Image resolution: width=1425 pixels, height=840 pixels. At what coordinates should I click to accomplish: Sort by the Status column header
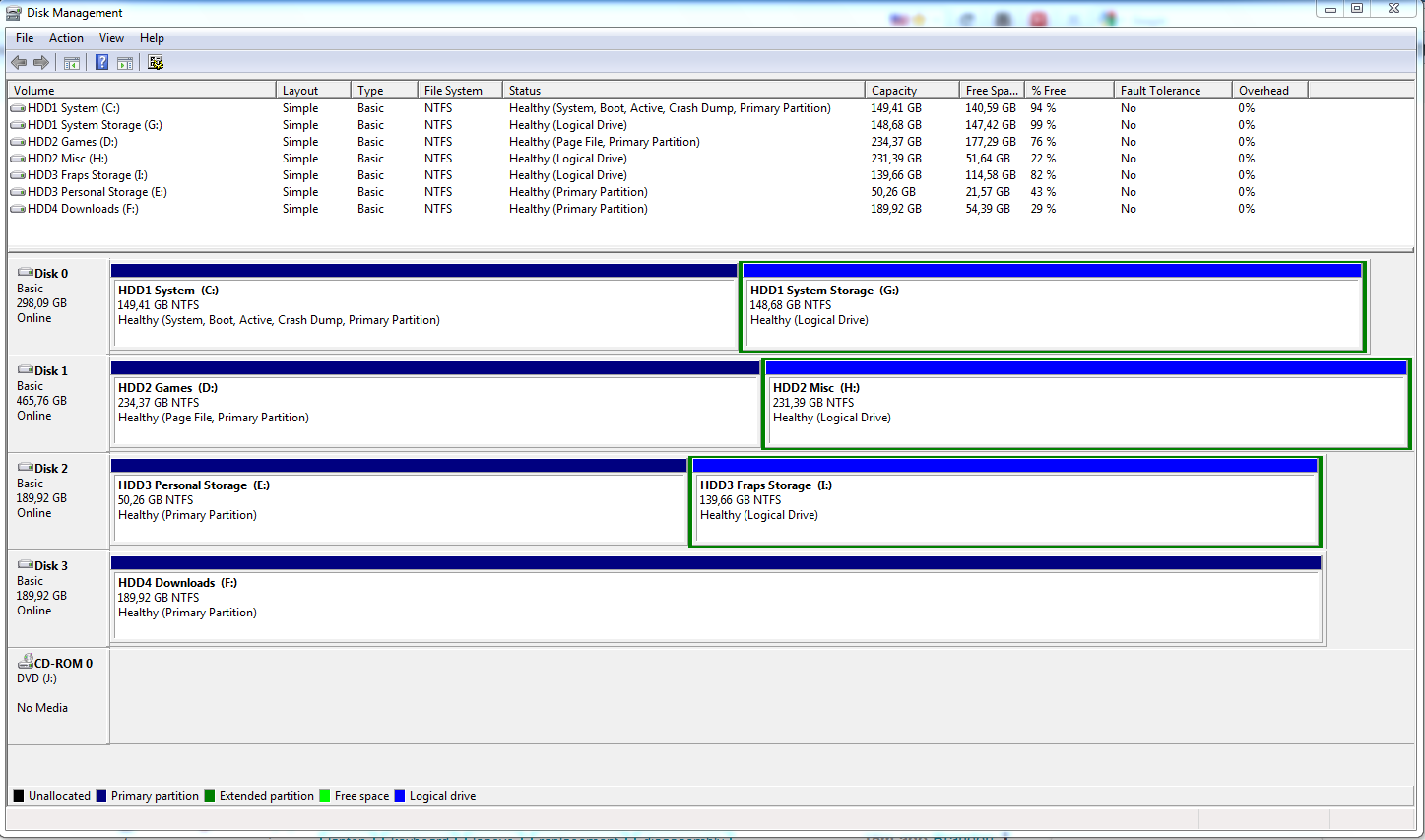683,90
